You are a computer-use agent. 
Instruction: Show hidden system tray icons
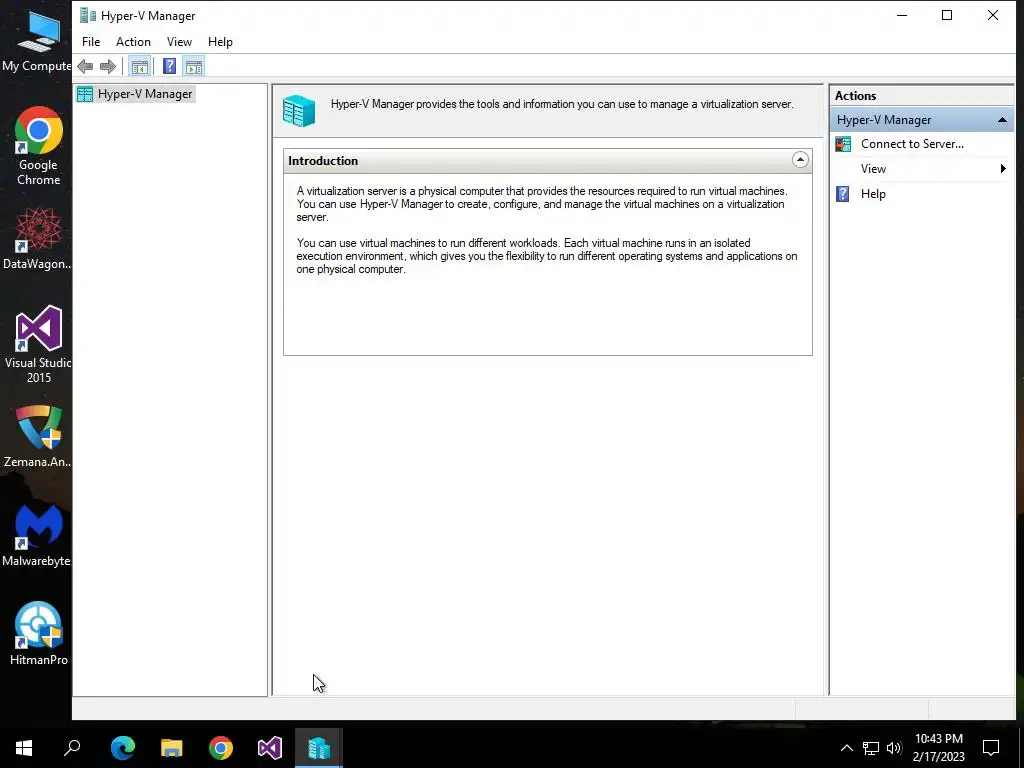point(846,748)
